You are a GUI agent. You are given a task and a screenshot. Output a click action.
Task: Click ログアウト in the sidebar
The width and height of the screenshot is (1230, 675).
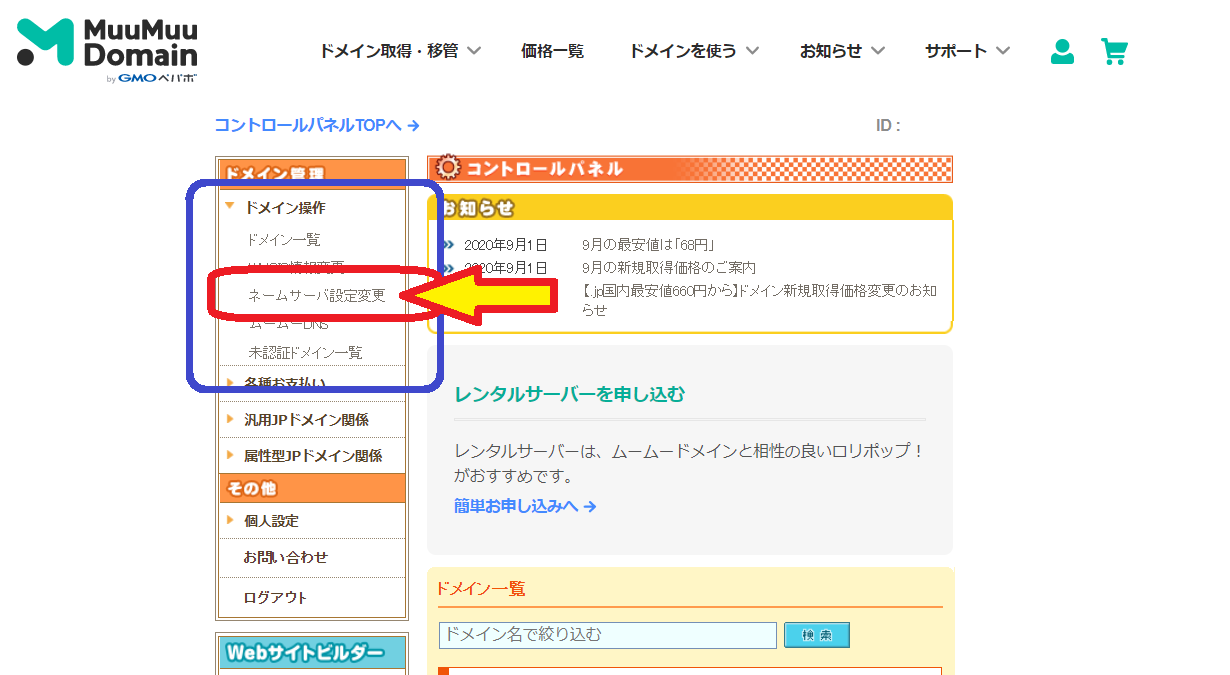275,598
